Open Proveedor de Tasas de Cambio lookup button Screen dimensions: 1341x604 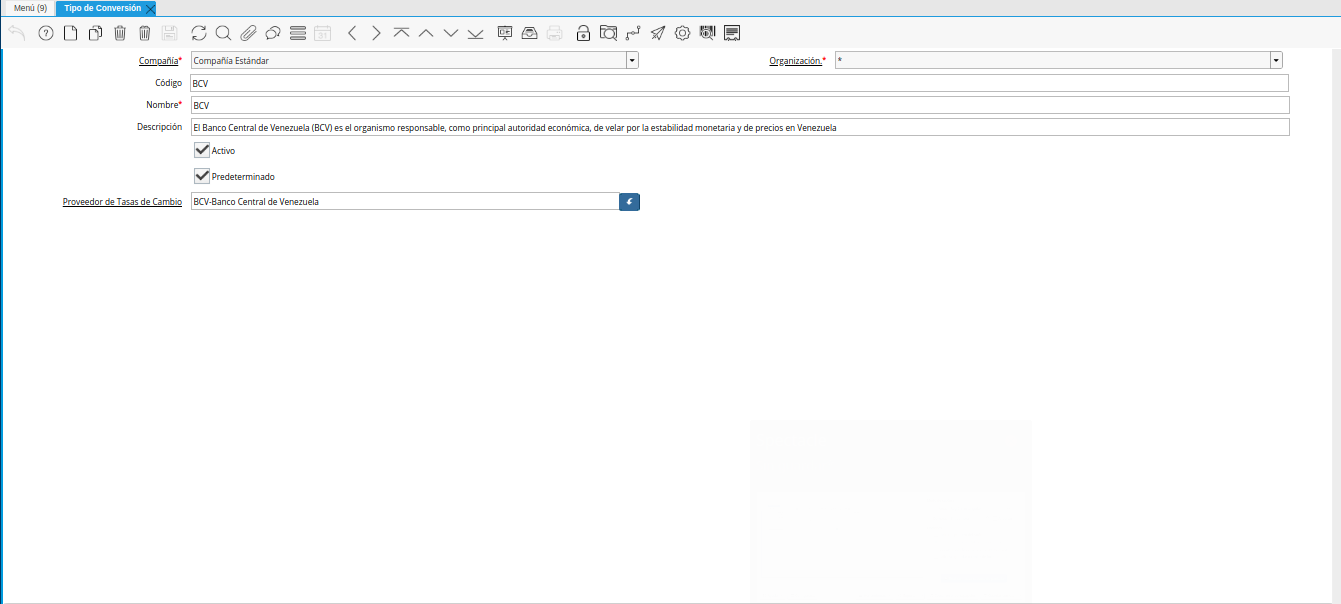(x=629, y=201)
